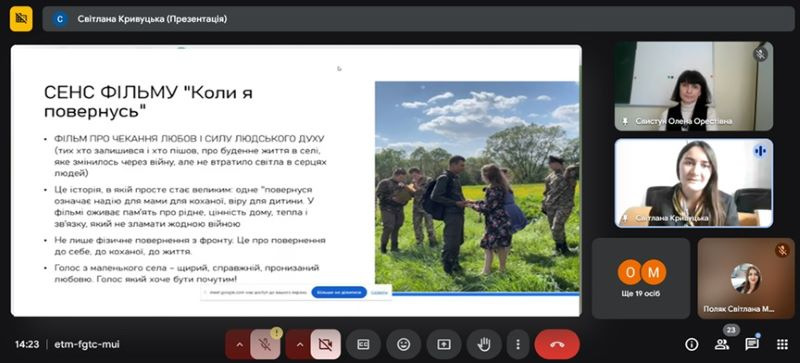Click the presenter avatar letter C
The height and width of the screenshot is (363, 800).
point(60,19)
